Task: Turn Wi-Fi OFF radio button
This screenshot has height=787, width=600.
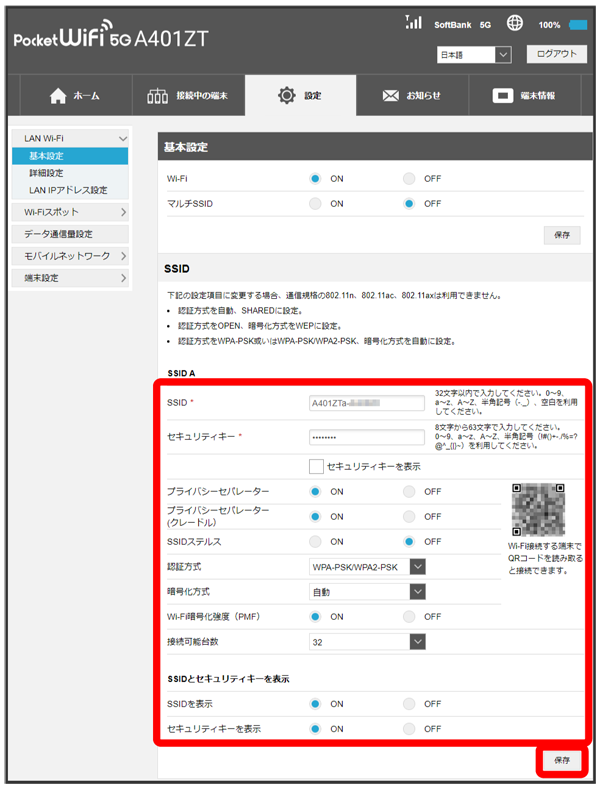Action: [409, 178]
